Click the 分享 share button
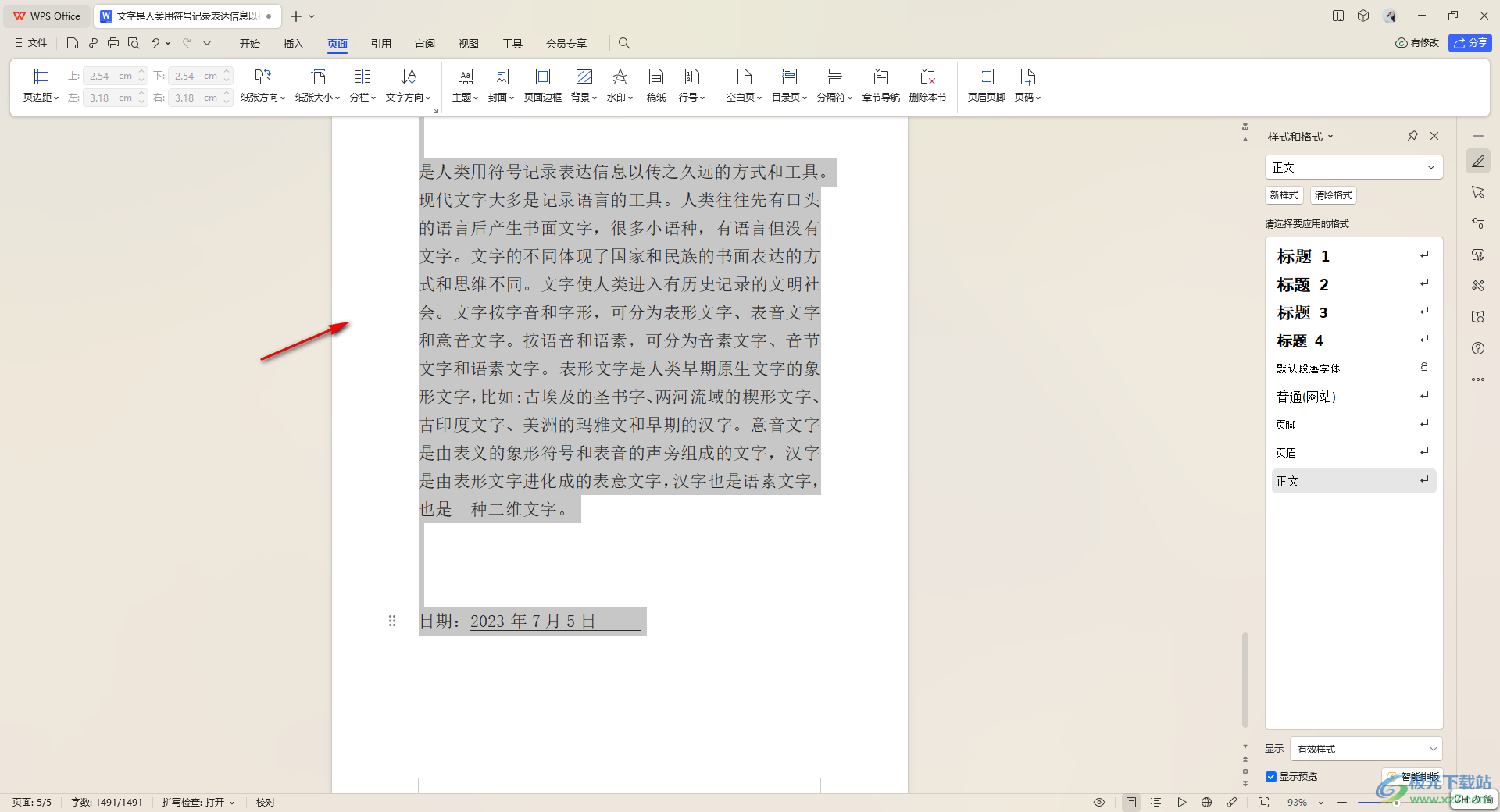The image size is (1500, 812). pos(1470,43)
